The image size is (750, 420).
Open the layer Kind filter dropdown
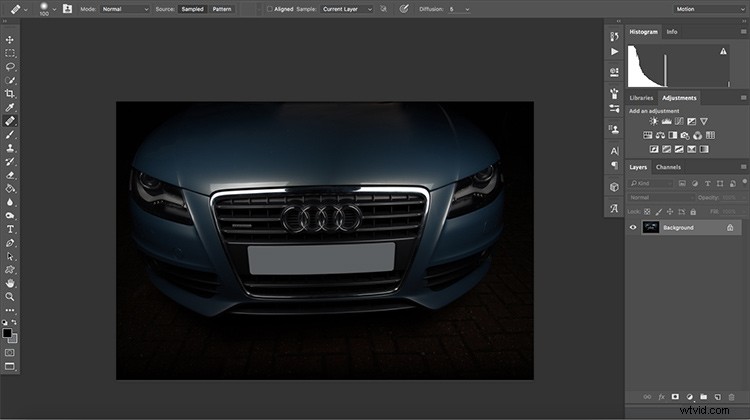pos(651,183)
